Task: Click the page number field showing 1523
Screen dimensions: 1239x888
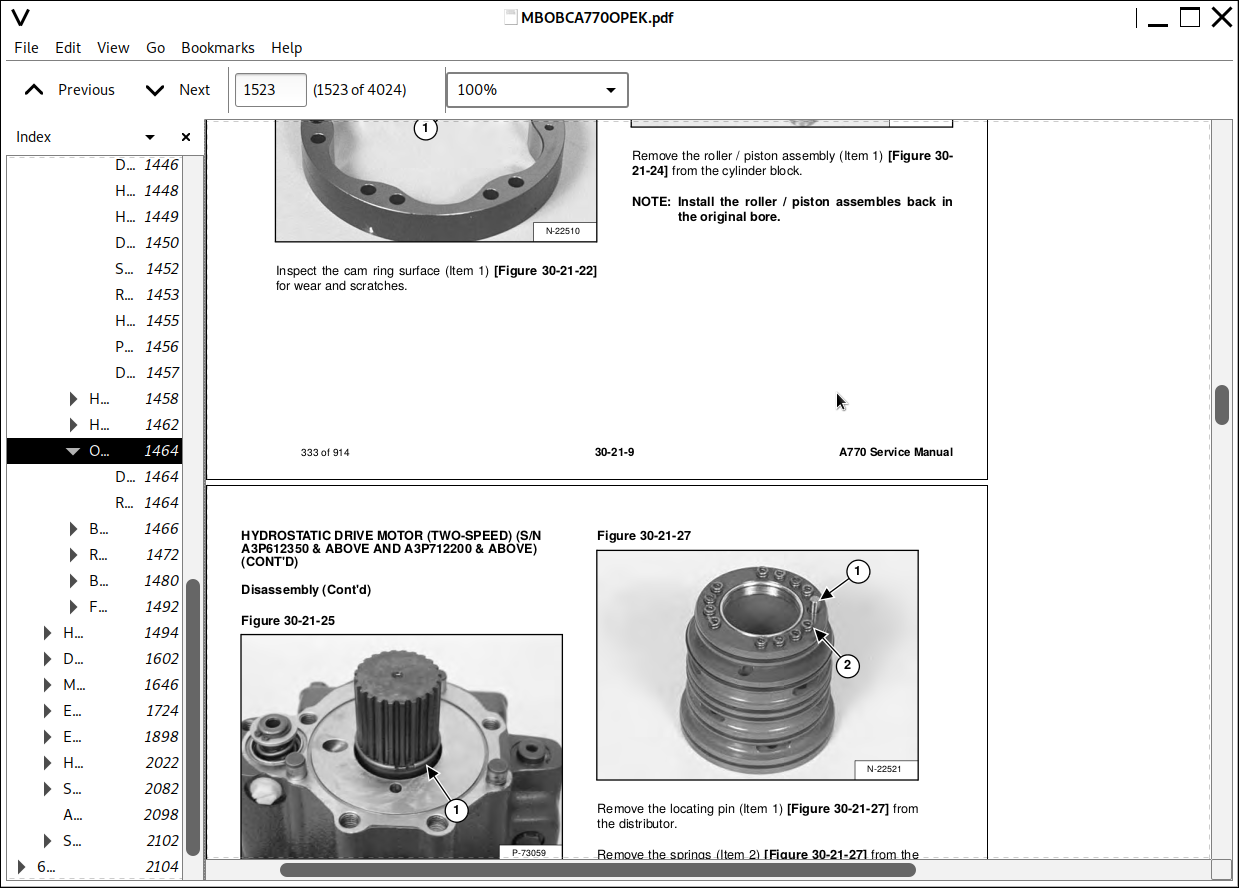Action: click(x=270, y=90)
